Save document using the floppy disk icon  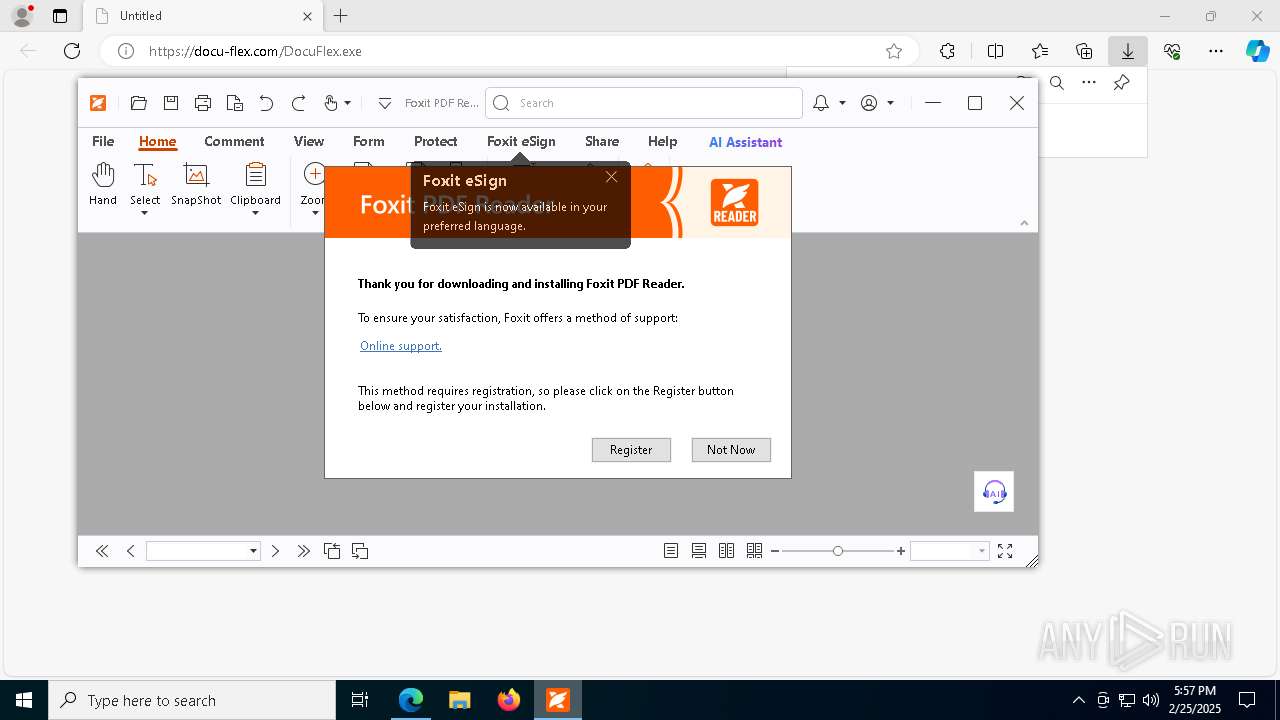171,103
